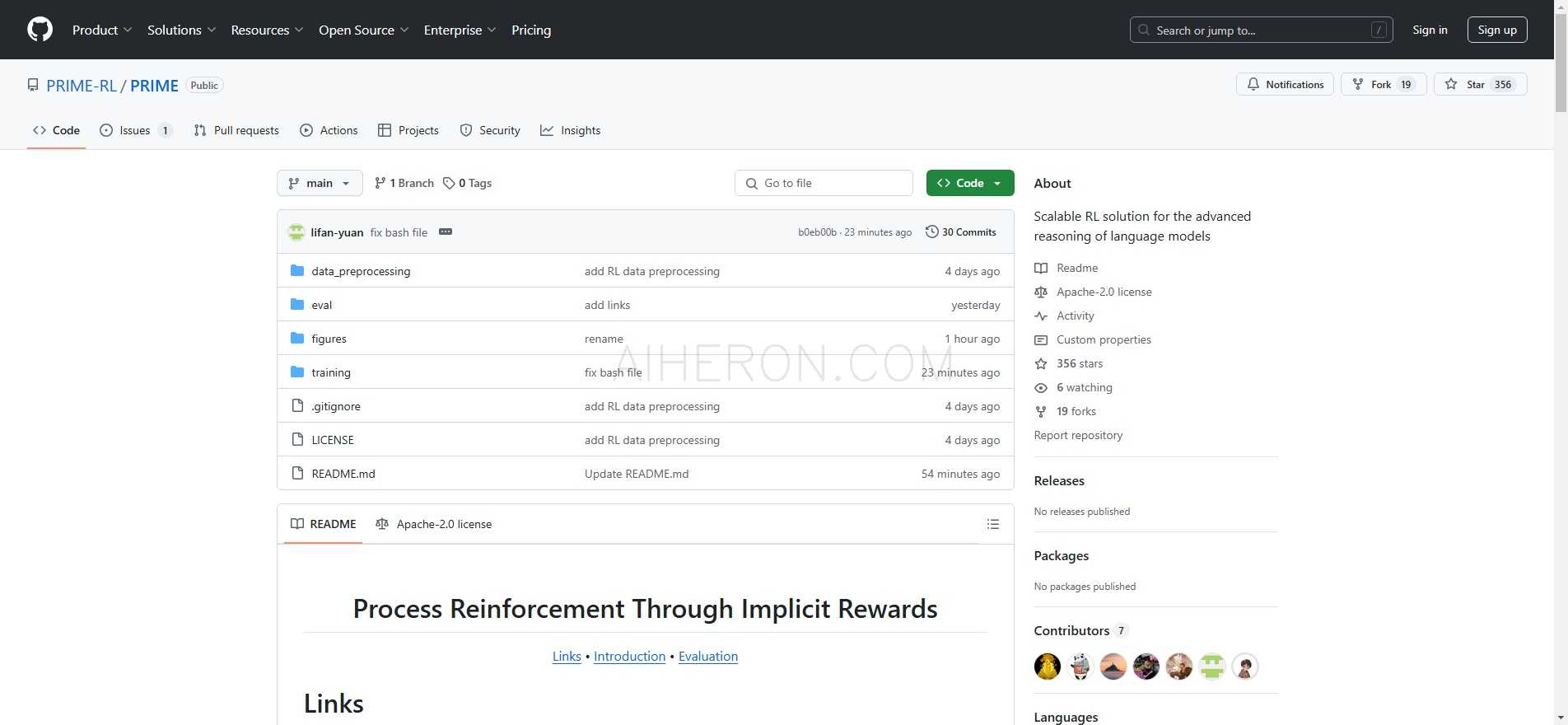This screenshot has height=725, width=1568.
Task: Open the Packages heading link
Action: [x=1062, y=555]
